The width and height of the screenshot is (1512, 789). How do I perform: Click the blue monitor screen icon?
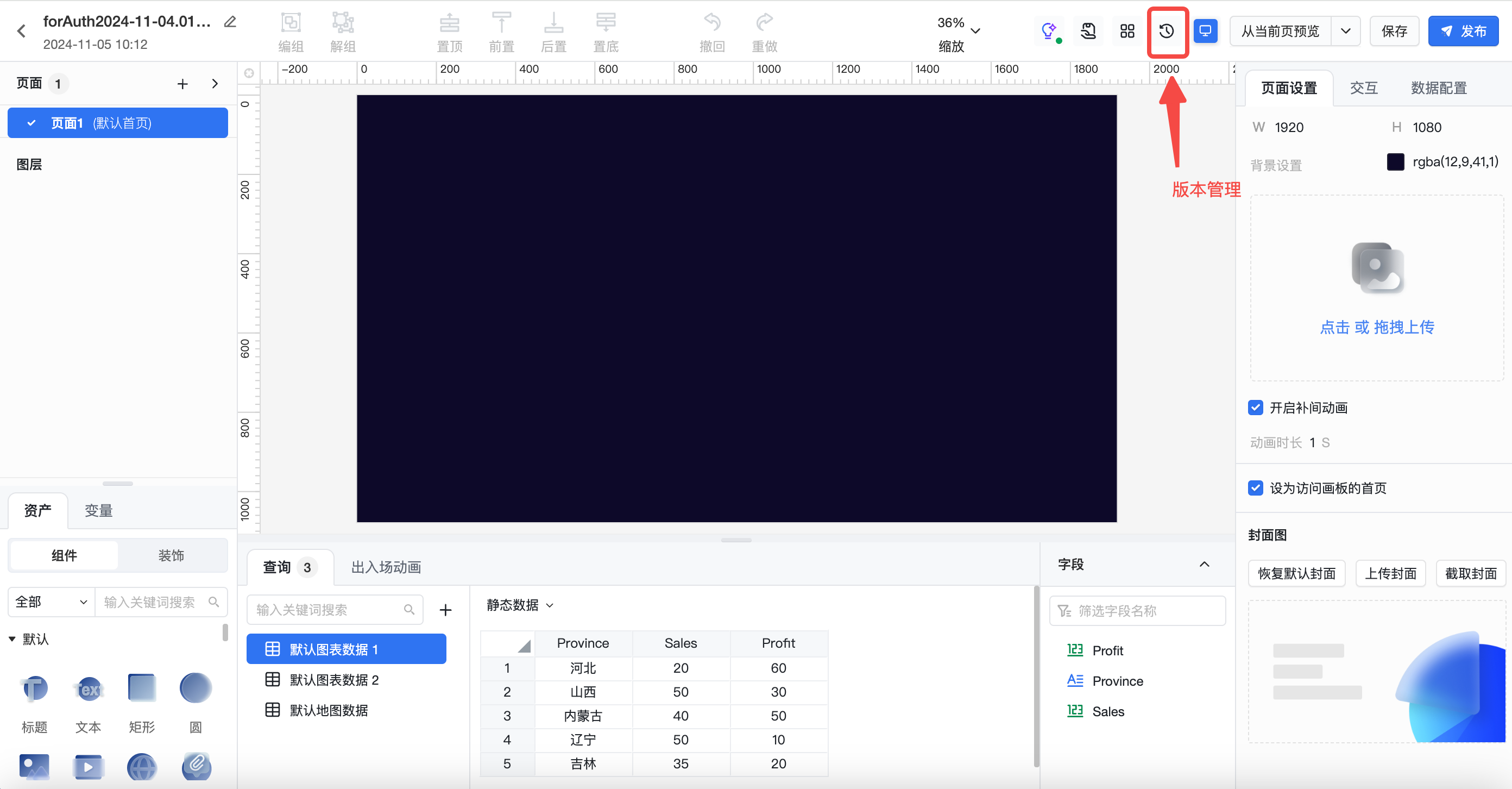click(x=1205, y=31)
